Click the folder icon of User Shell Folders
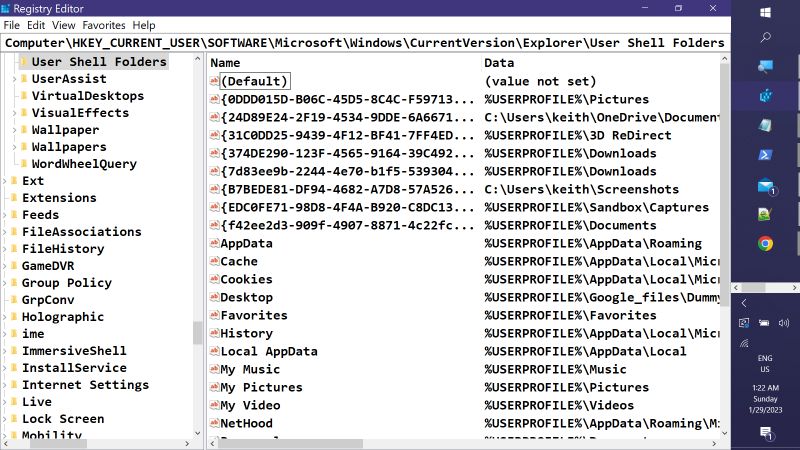Image resolution: width=800 pixels, height=450 pixels. [x=24, y=62]
